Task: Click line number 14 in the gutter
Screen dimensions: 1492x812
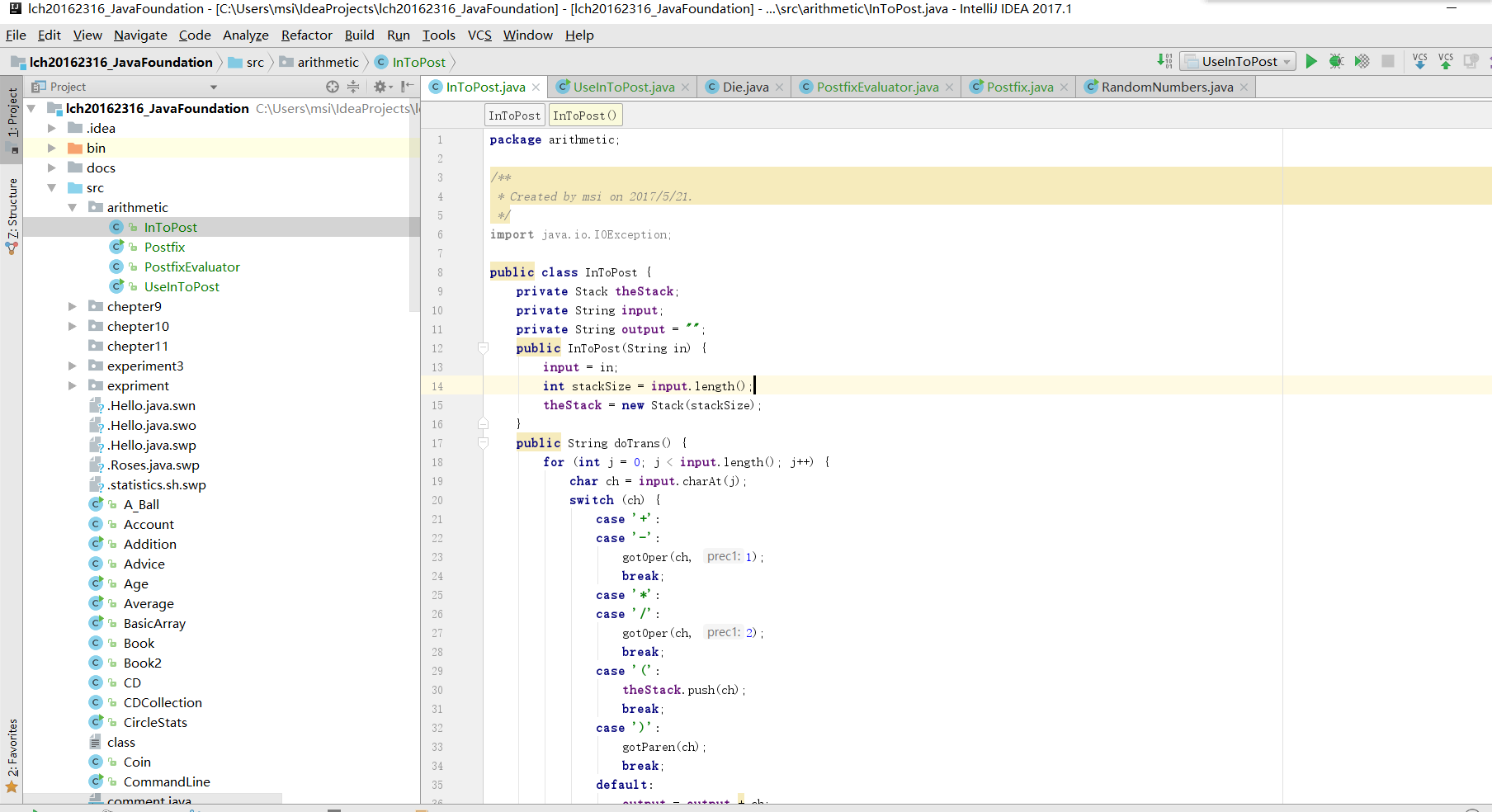Action: point(437,386)
